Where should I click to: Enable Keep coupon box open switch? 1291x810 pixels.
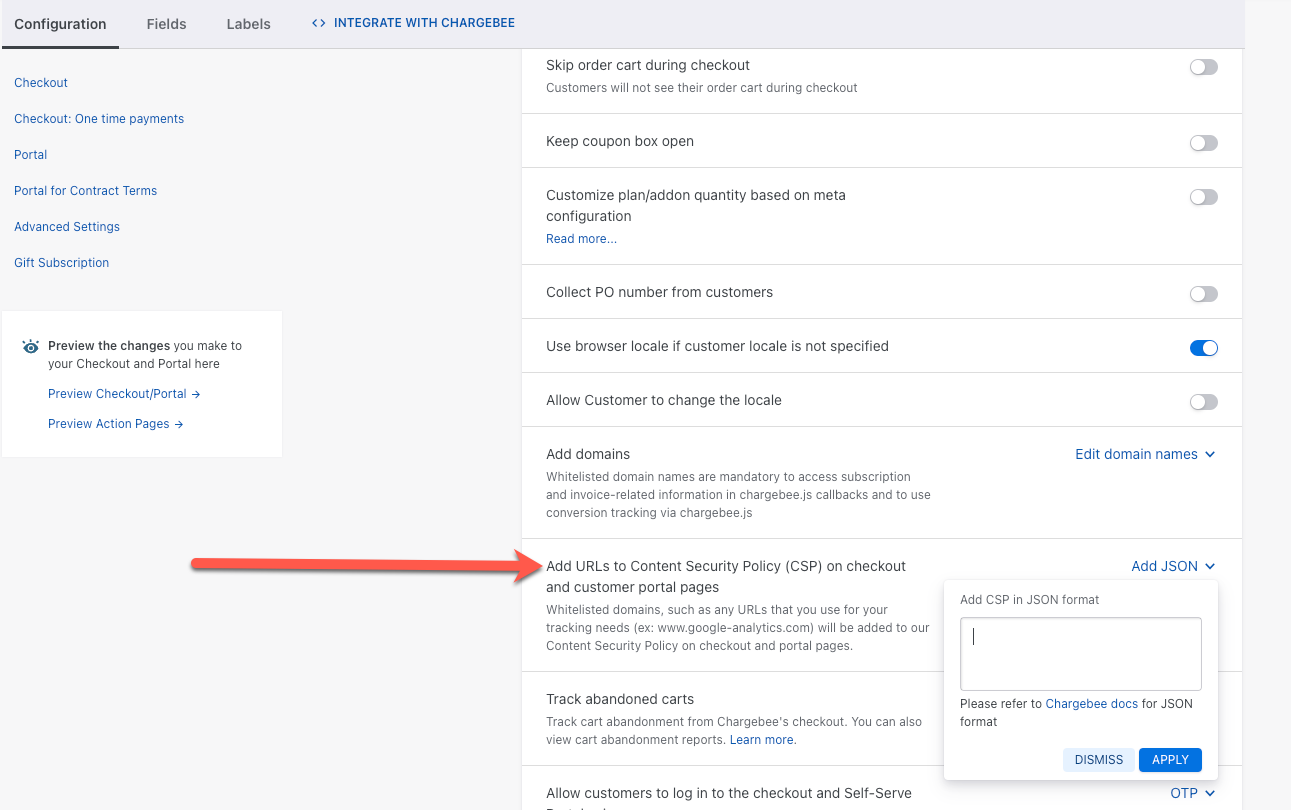1203,143
